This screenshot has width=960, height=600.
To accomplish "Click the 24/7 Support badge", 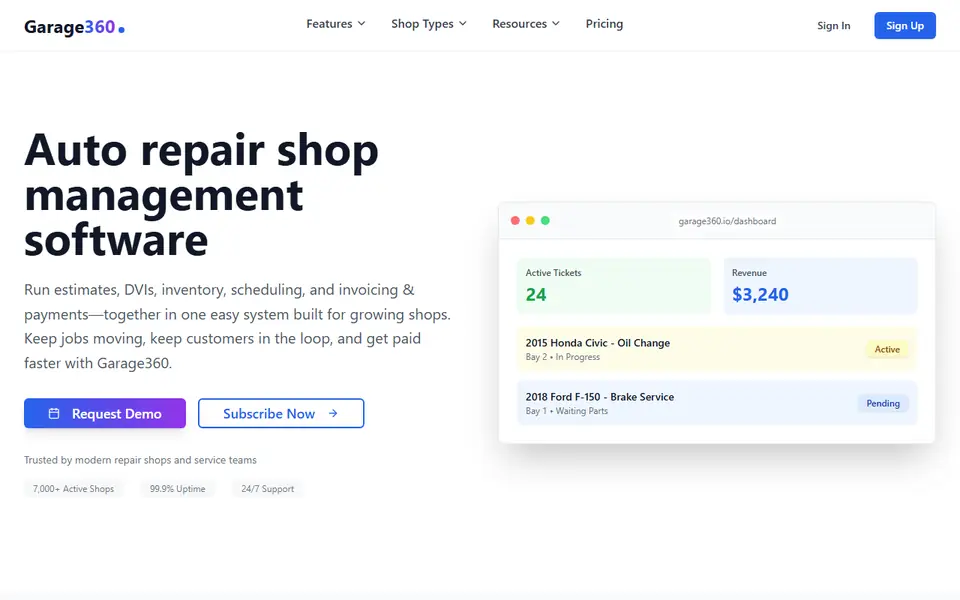I will click(268, 489).
